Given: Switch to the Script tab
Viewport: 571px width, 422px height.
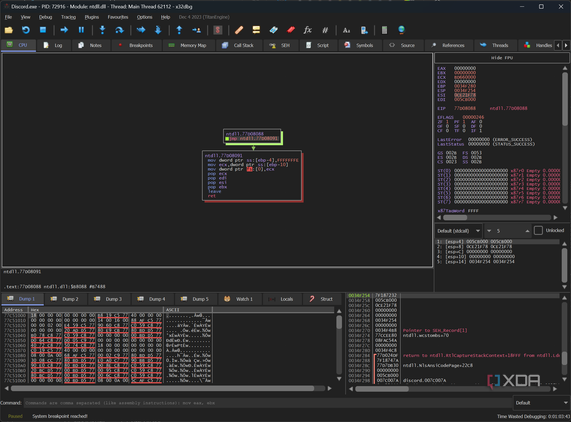Looking at the screenshot, I should 318,45.
